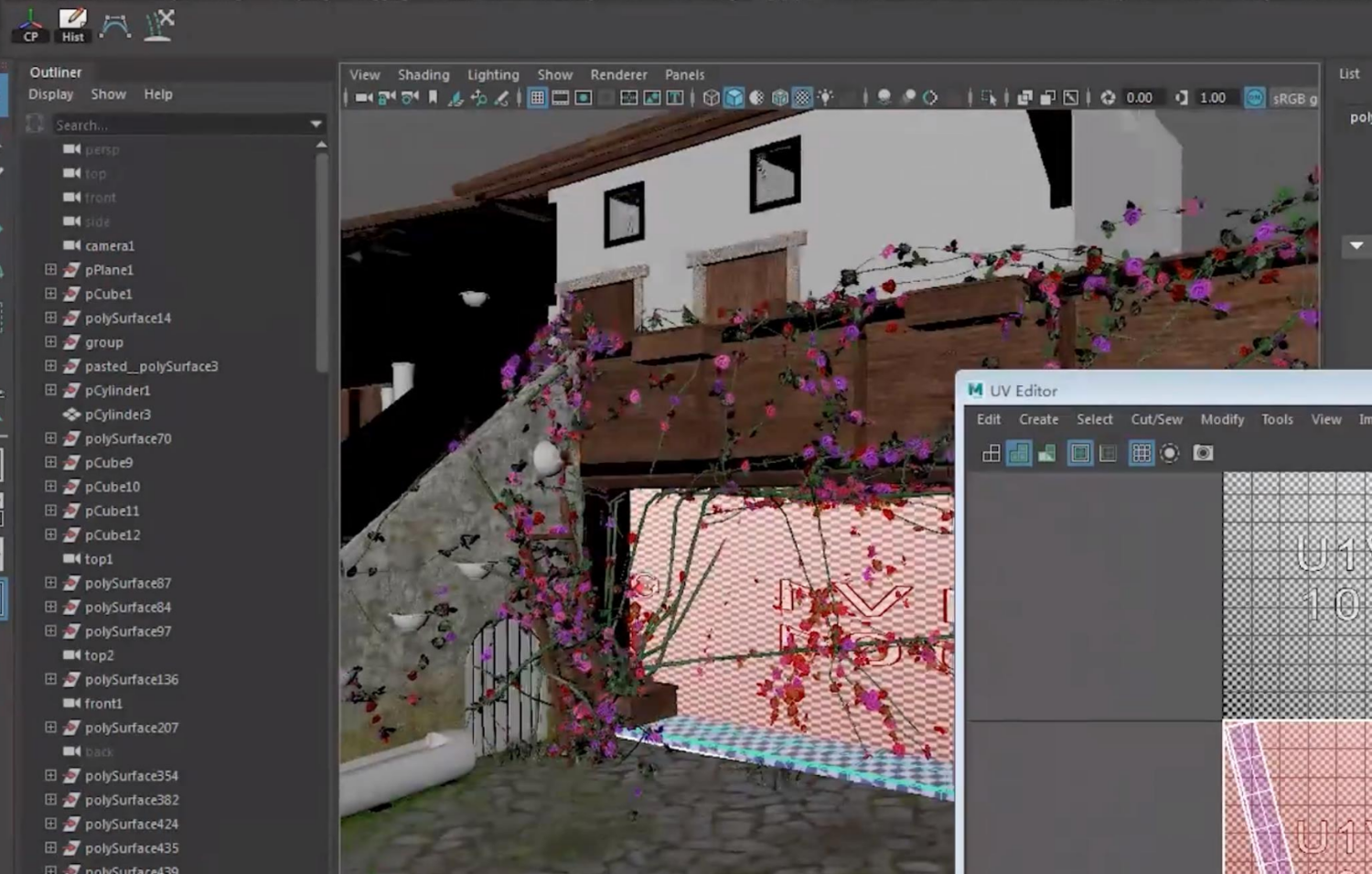This screenshot has height=874, width=1372.
Task: Open the UV Editor Select menu
Action: pyautogui.click(x=1095, y=419)
